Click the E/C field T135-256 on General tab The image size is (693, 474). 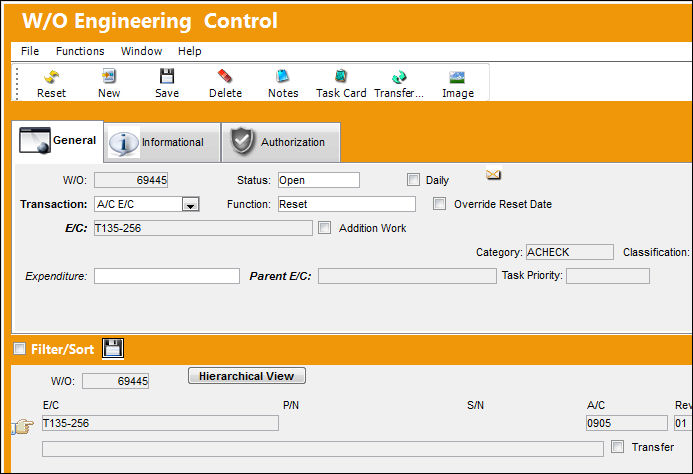tap(203, 228)
